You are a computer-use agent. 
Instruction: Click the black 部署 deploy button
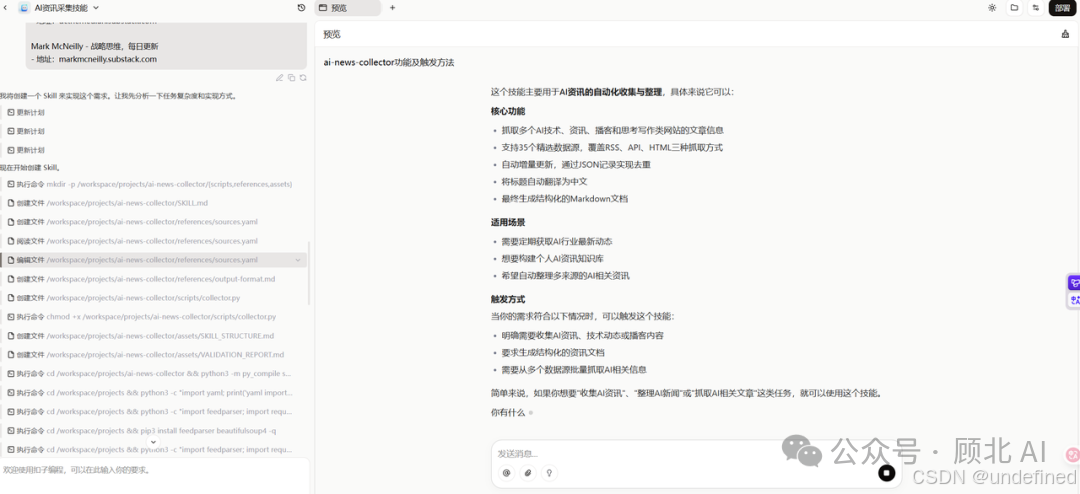click(1062, 8)
